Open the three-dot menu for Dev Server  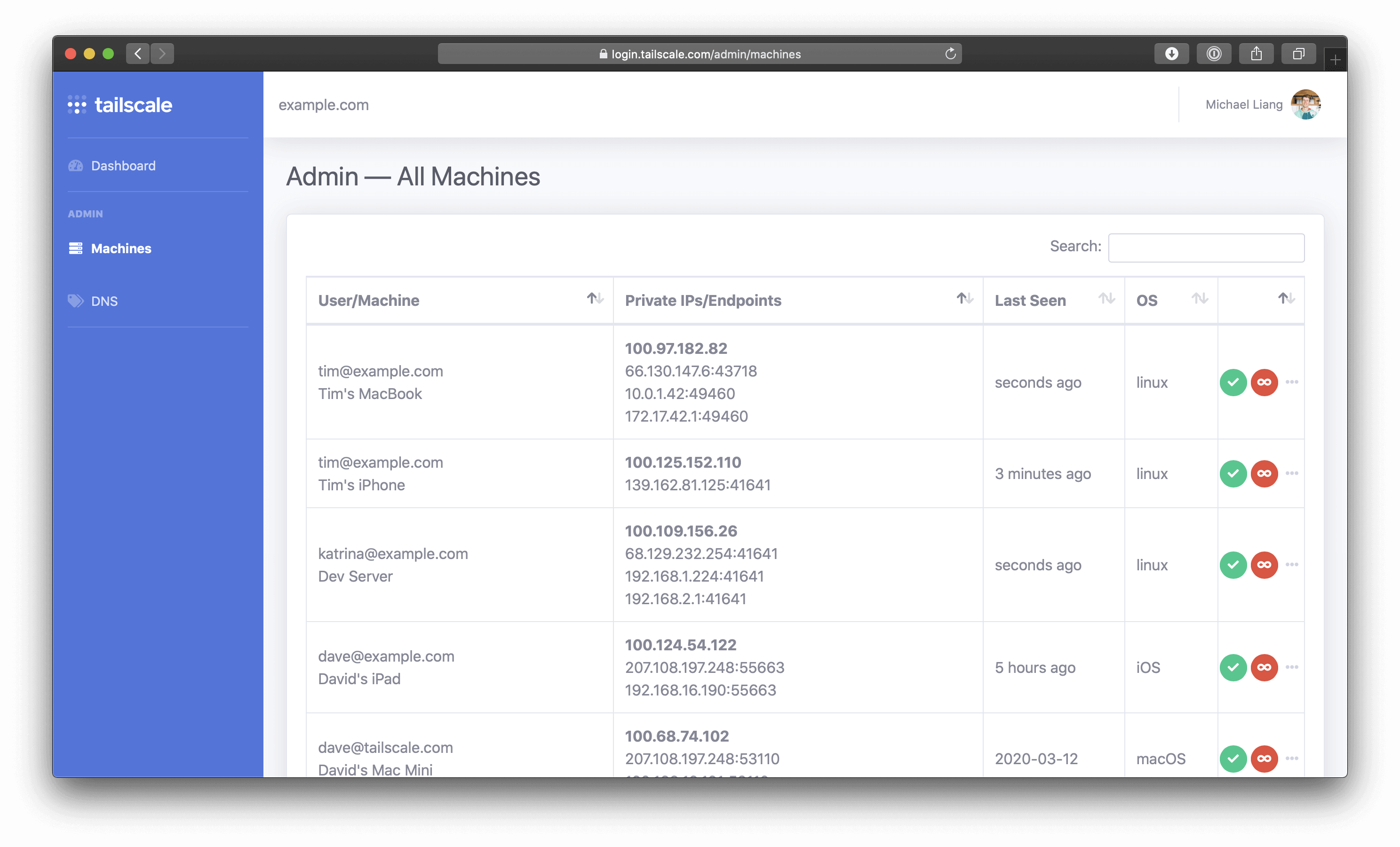pos(1292,565)
